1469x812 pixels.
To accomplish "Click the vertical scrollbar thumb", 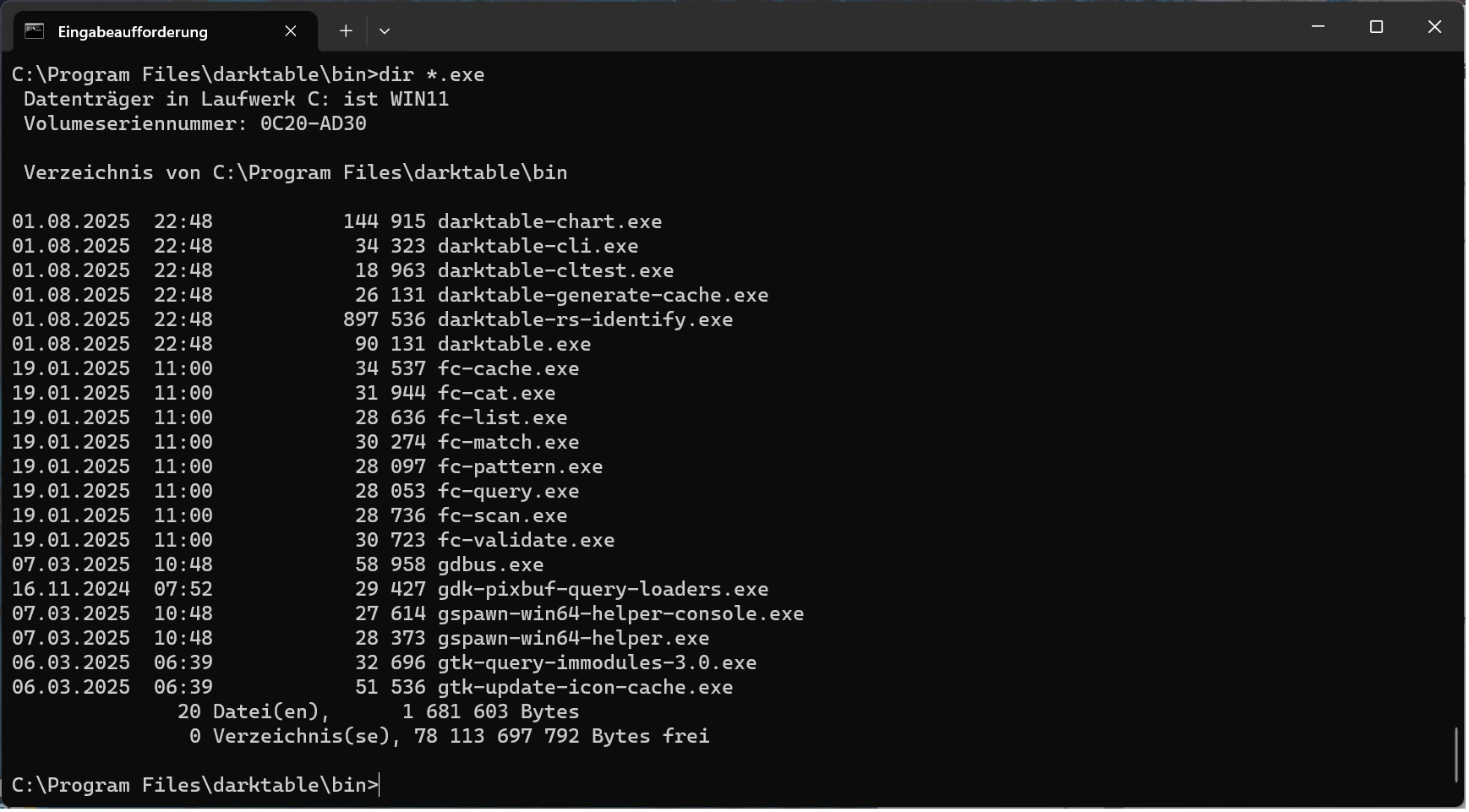I will 1456,755.
